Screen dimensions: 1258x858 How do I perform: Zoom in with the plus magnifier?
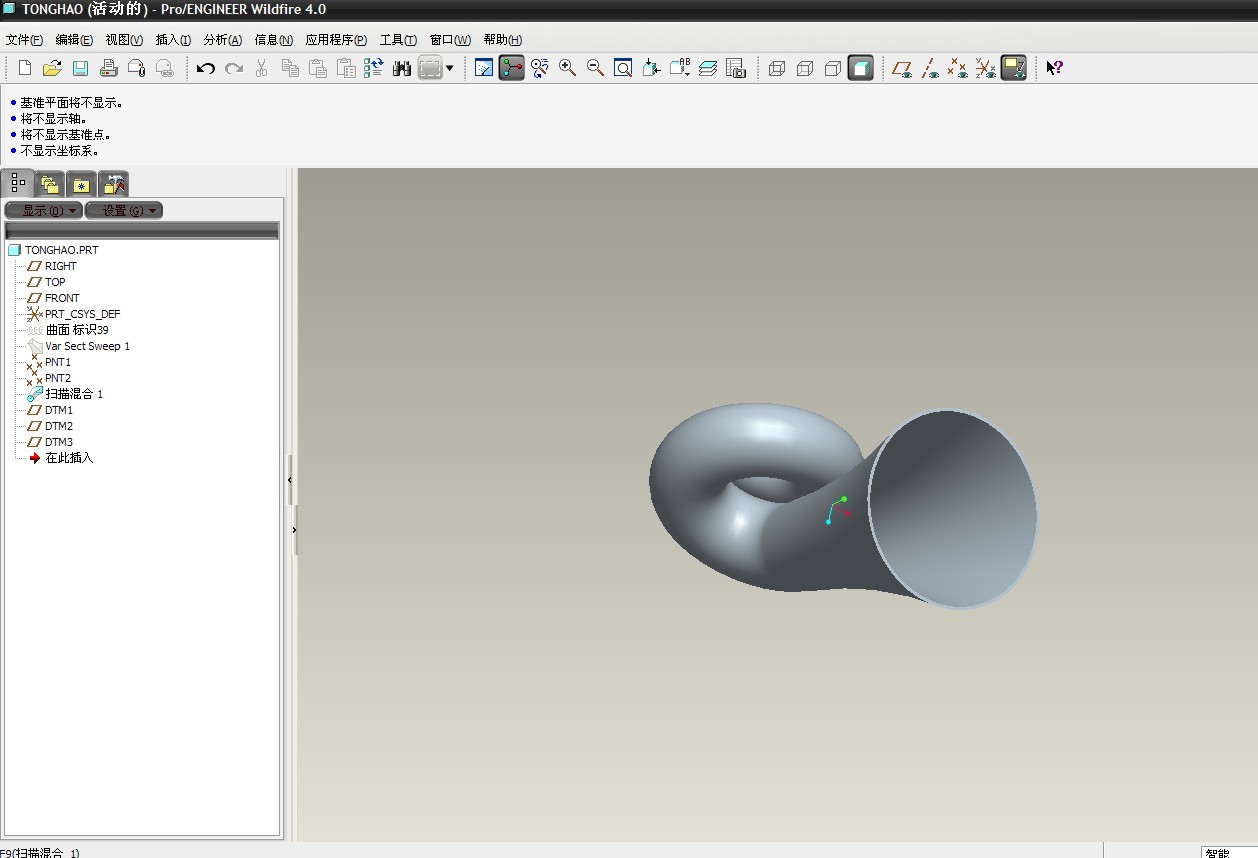568,68
